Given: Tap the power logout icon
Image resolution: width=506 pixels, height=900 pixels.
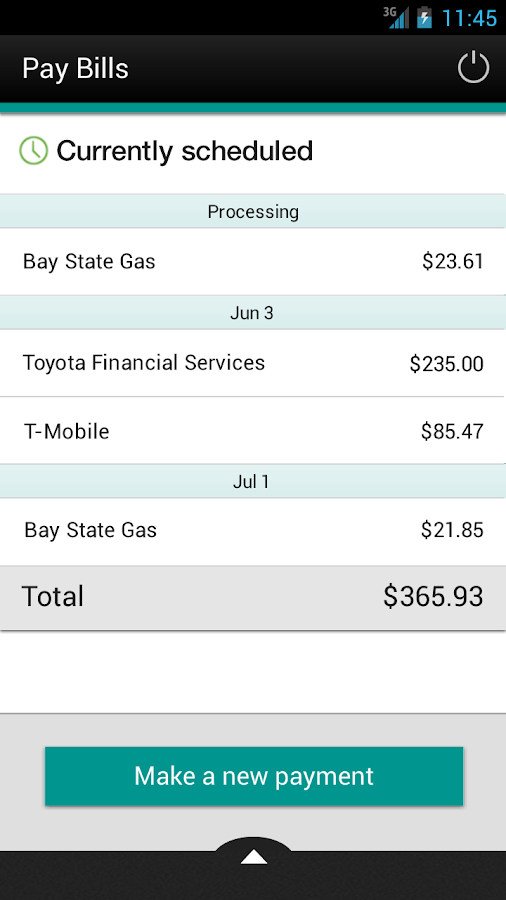Looking at the screenshot, I should [x=473, y=68].
